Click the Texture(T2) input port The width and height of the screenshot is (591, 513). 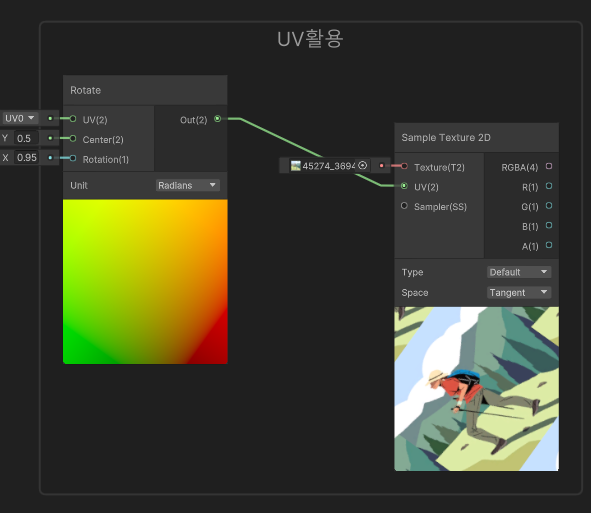pos(404,166)
